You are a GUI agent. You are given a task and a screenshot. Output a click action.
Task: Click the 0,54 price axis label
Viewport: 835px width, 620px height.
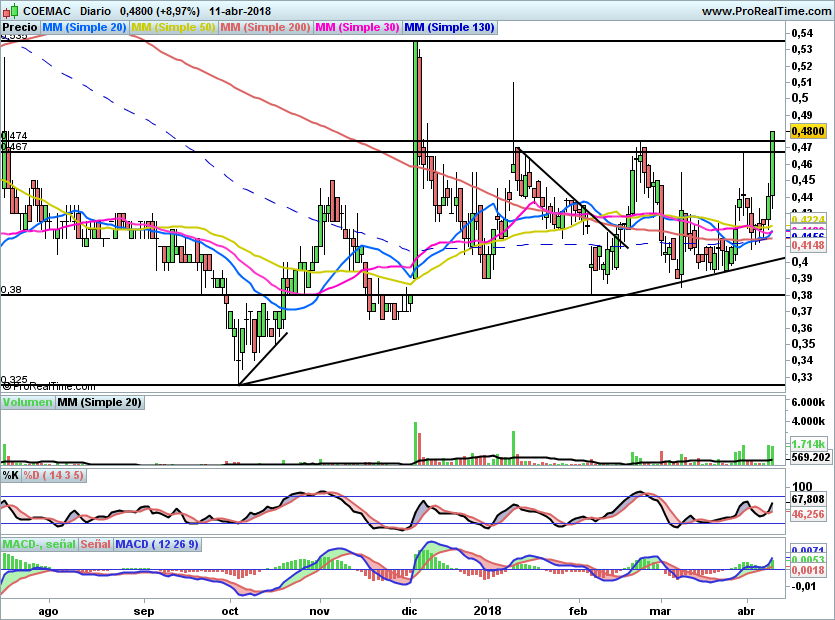[x=802, y=33]
